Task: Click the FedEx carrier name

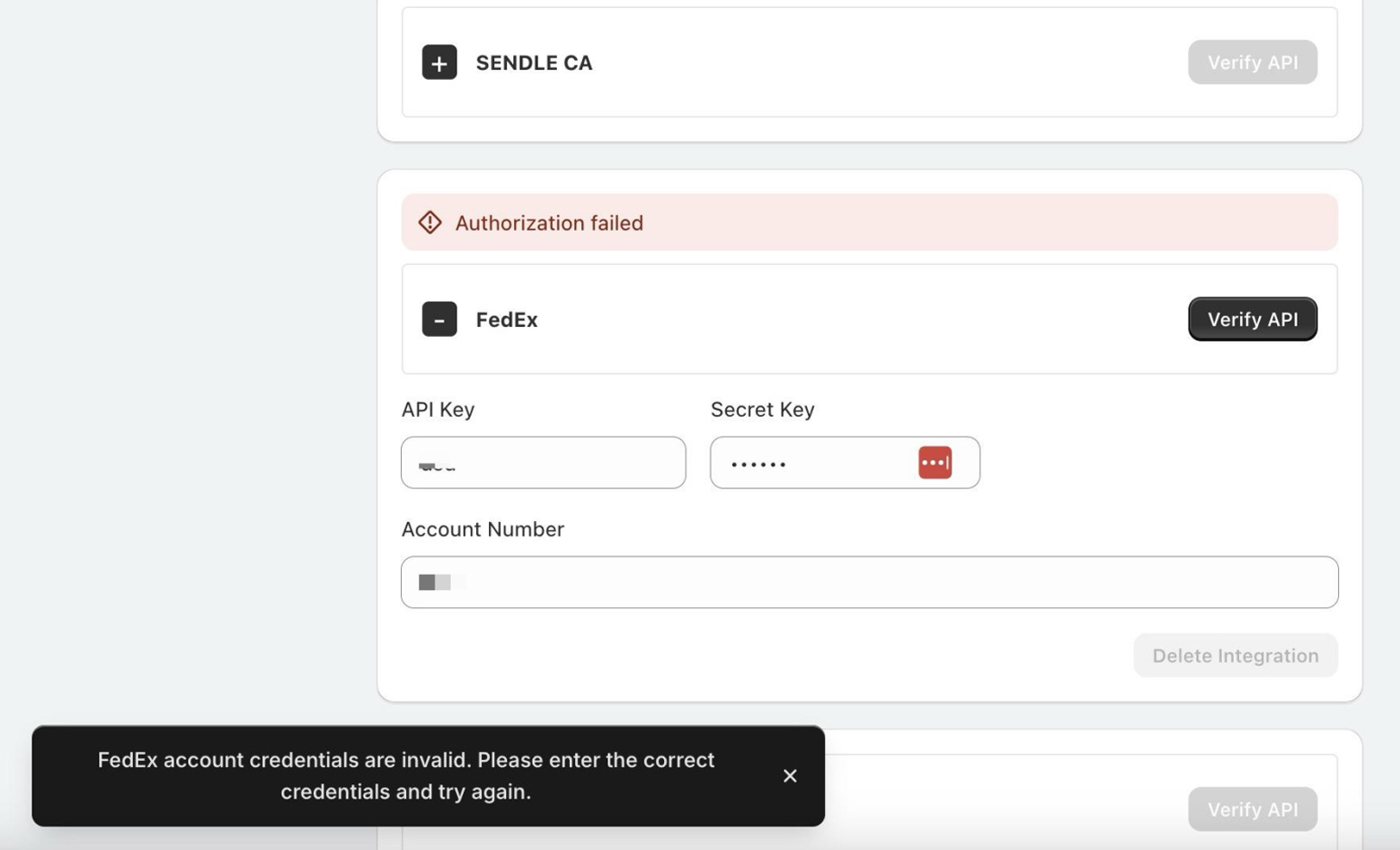Action: coord(507,320)
